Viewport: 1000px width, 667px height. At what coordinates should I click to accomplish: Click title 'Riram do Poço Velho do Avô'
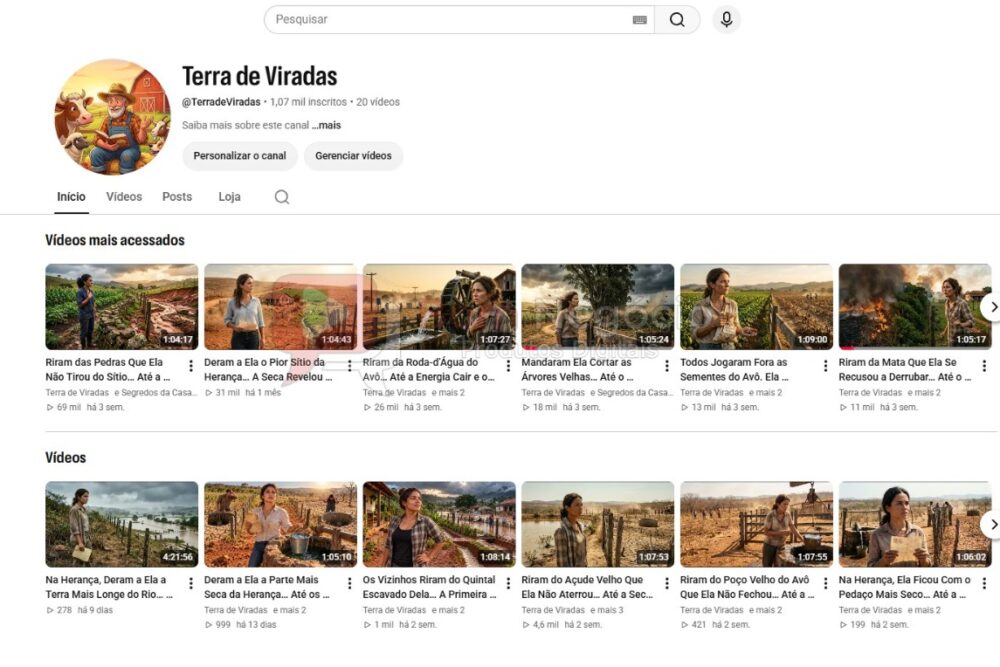747,587
